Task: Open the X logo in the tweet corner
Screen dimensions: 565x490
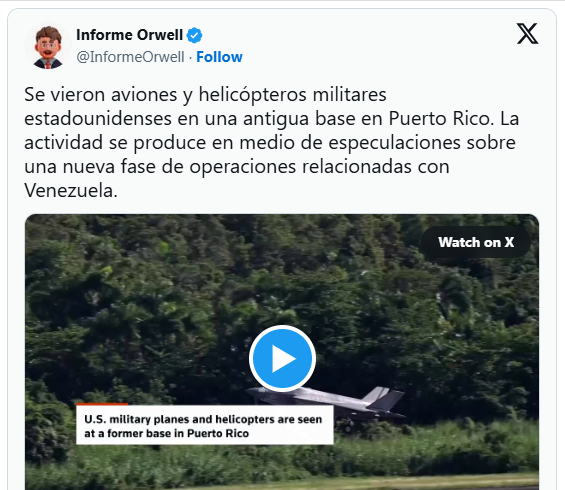Action: [528, 34]
